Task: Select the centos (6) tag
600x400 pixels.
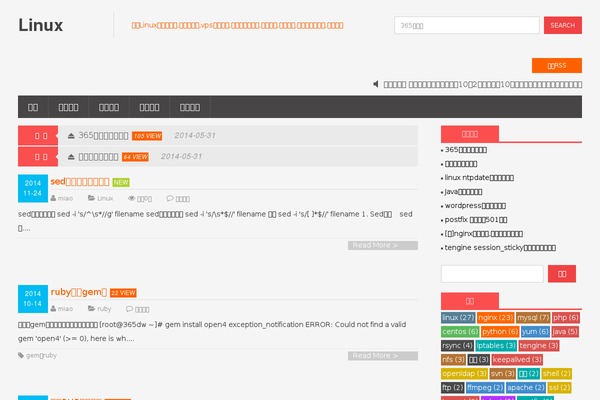Action: (x=460, y=331)
